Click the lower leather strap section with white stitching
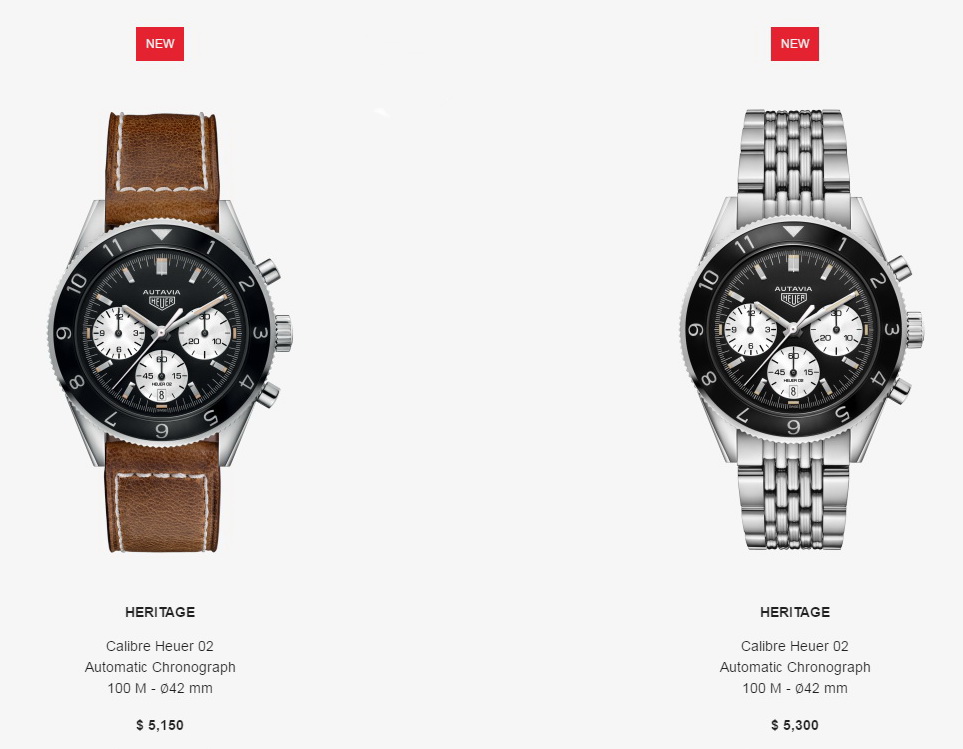This screenshot has width=963, height=749. [x=163, y=496]
